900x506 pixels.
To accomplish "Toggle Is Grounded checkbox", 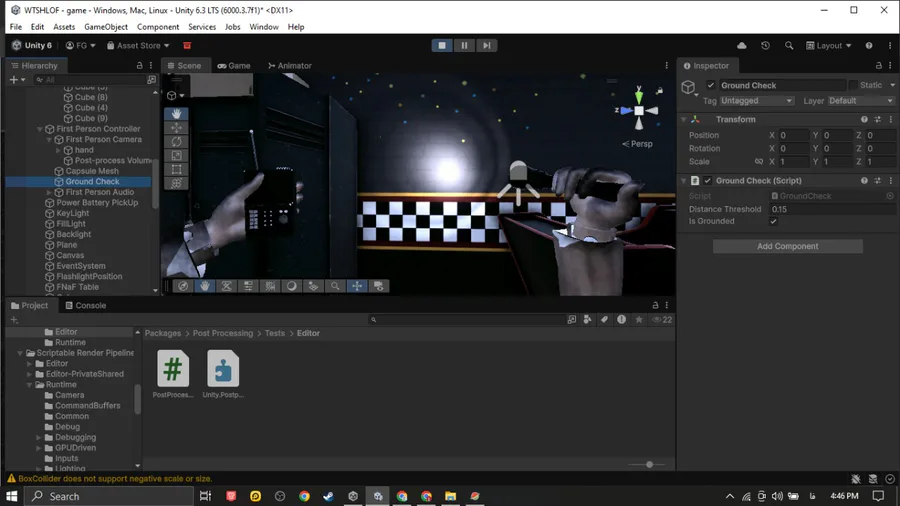I will (773, 221).
